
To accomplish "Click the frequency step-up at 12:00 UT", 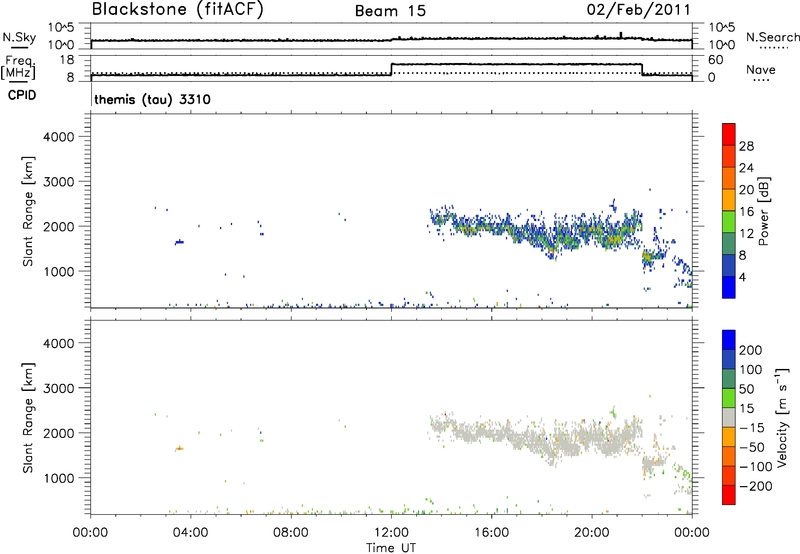I will click(x=391, y=69).
